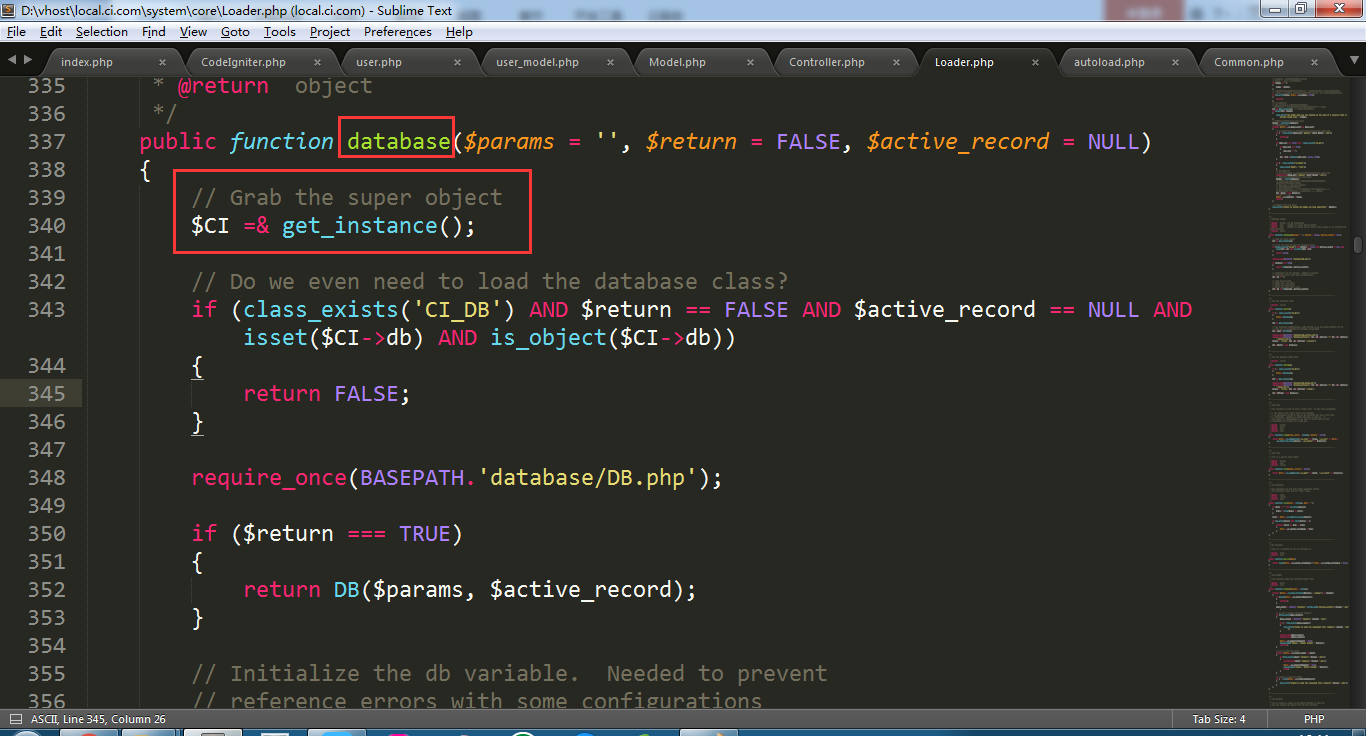This screenshot has width=1366, height=736.
Task: Switch to the Controller.php tab
Action: (x=826, y=62)
